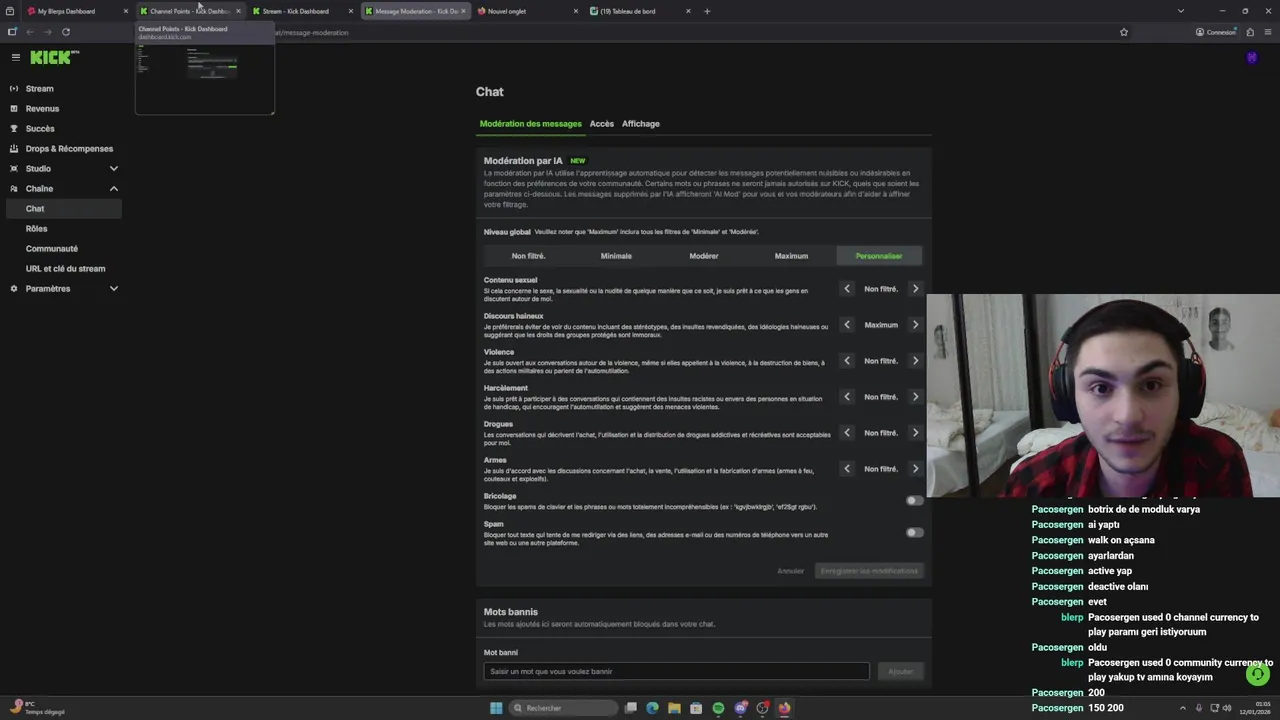Viewport: 1280px width, 720px height.
Task: Open Microsoft Store from the taskbar
Action: (696, 708)
